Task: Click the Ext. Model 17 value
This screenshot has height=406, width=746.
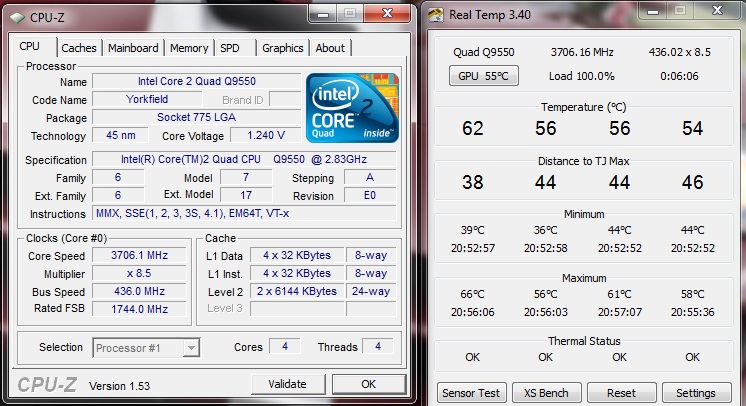Action: click(246, 196)
